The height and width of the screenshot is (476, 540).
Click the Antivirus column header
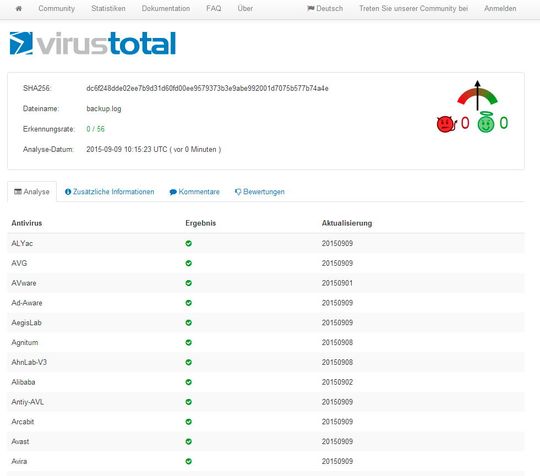pos(27,223)
